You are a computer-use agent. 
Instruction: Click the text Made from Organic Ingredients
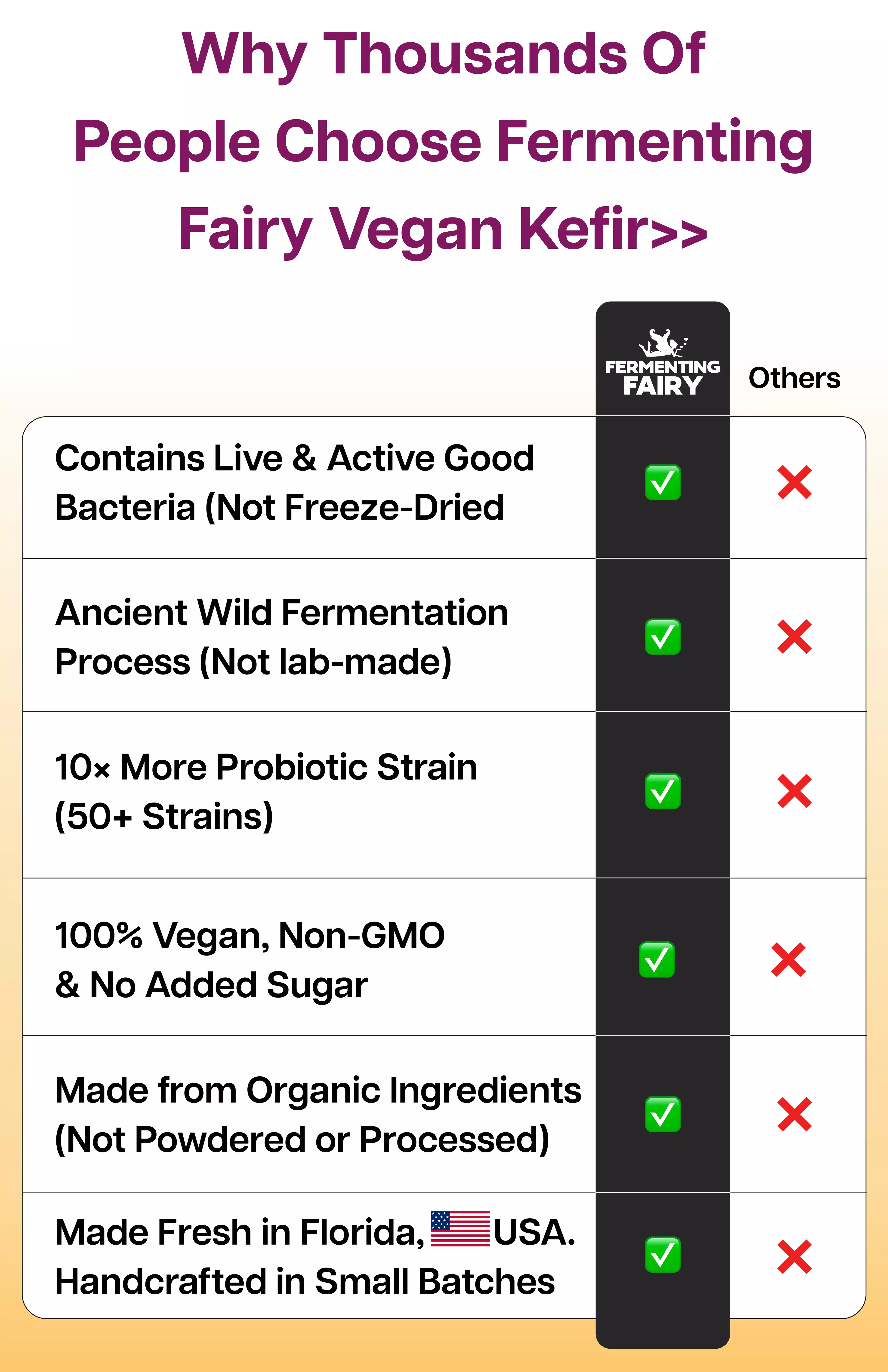click(318, 1090)
